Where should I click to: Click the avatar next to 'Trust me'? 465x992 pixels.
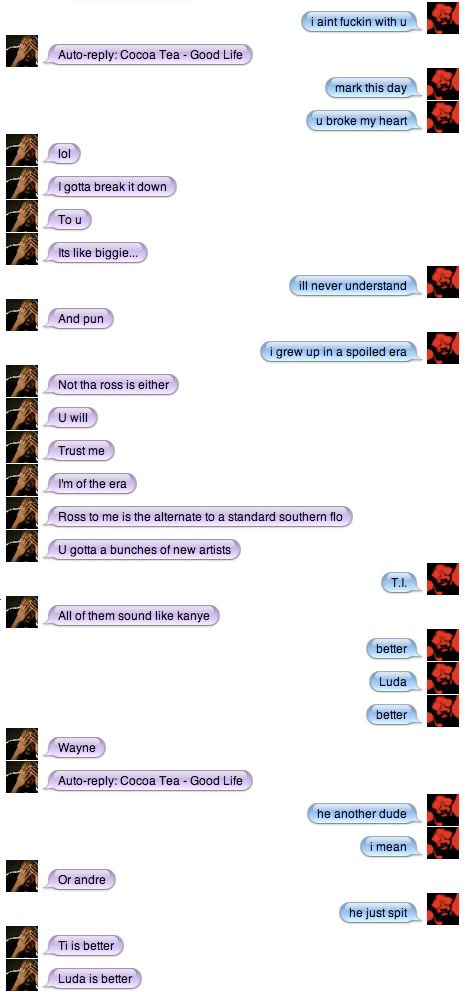22,447
